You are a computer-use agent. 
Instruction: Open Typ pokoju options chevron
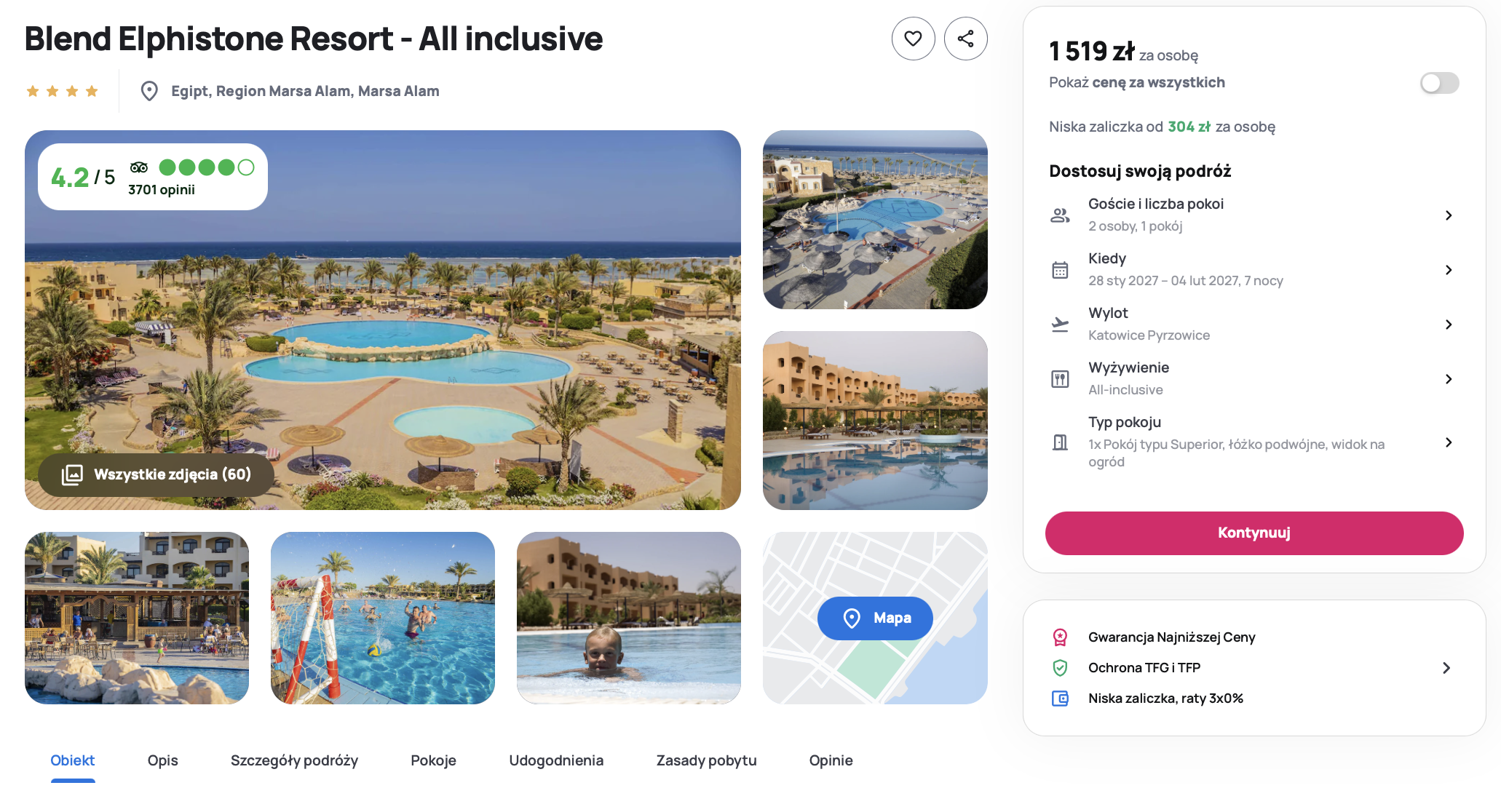[1449, 442]
